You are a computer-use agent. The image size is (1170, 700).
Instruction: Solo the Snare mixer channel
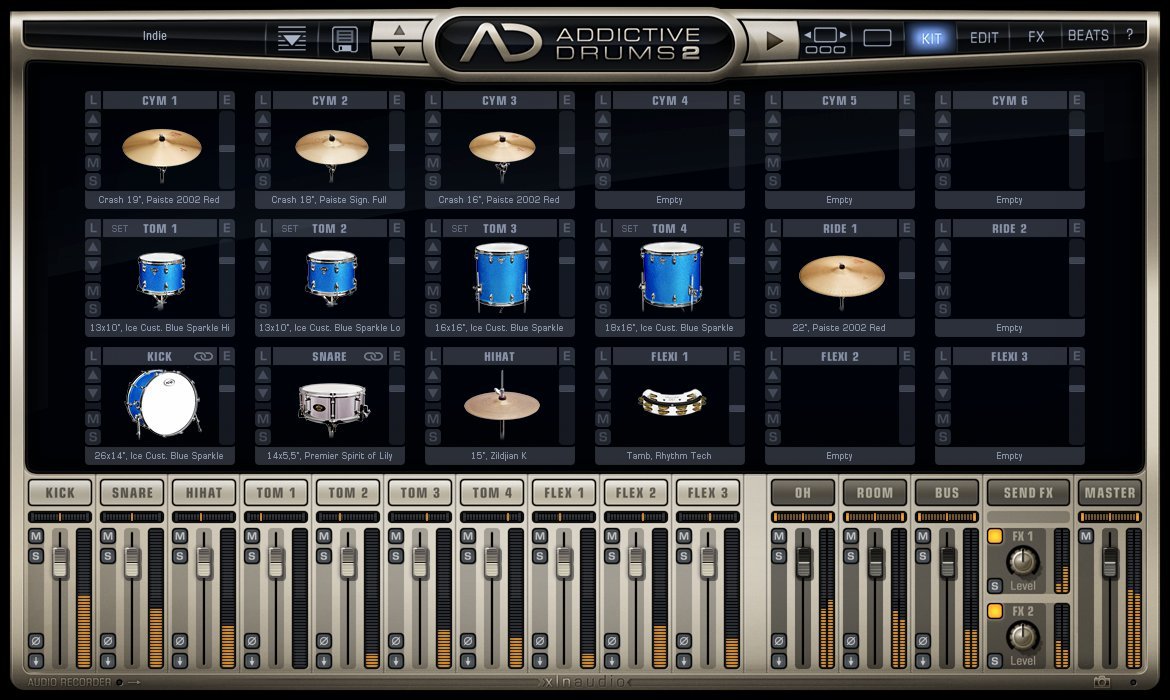(108, 556)
